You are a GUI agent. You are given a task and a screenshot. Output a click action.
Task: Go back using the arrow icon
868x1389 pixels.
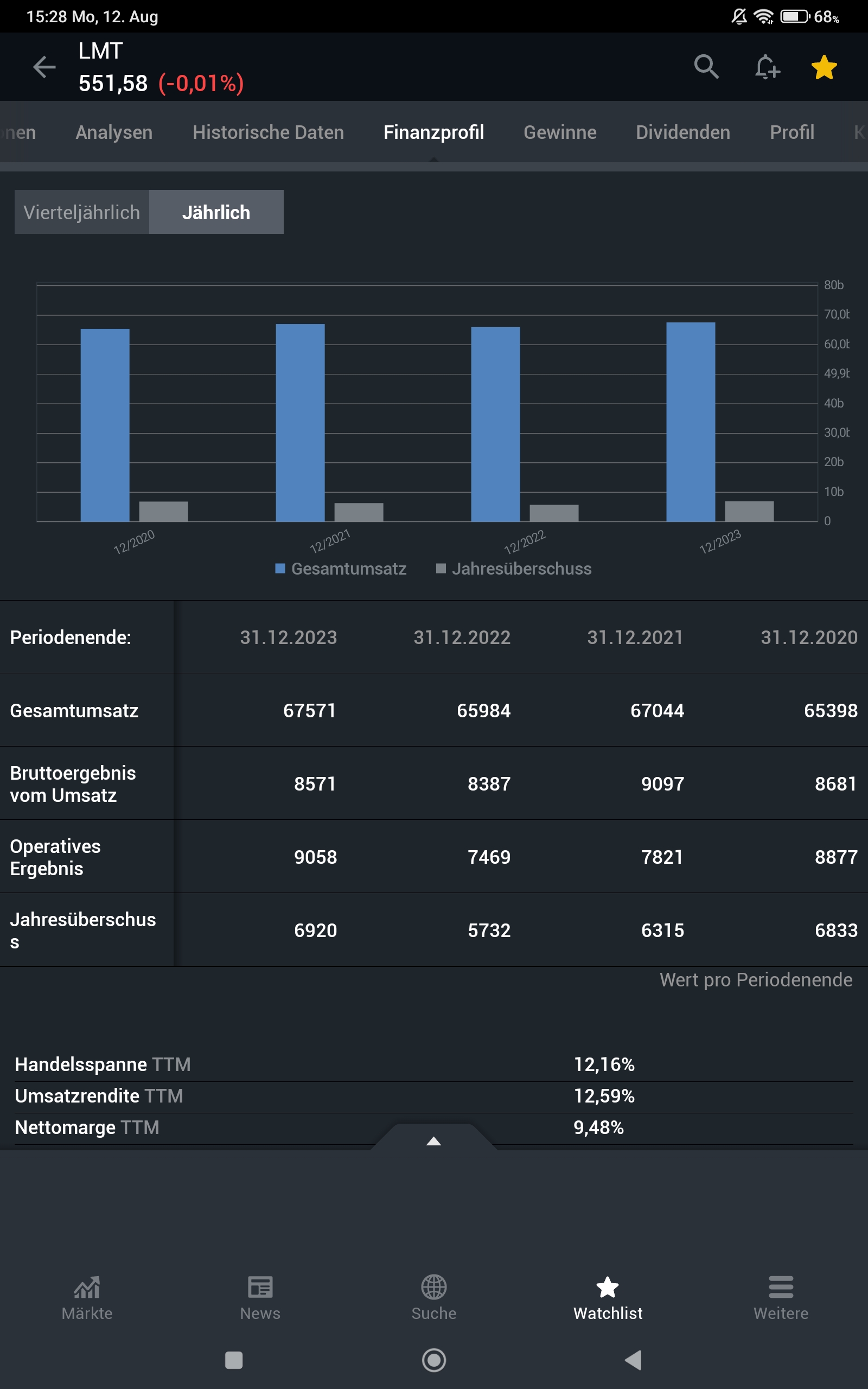[x=43, y=67]
